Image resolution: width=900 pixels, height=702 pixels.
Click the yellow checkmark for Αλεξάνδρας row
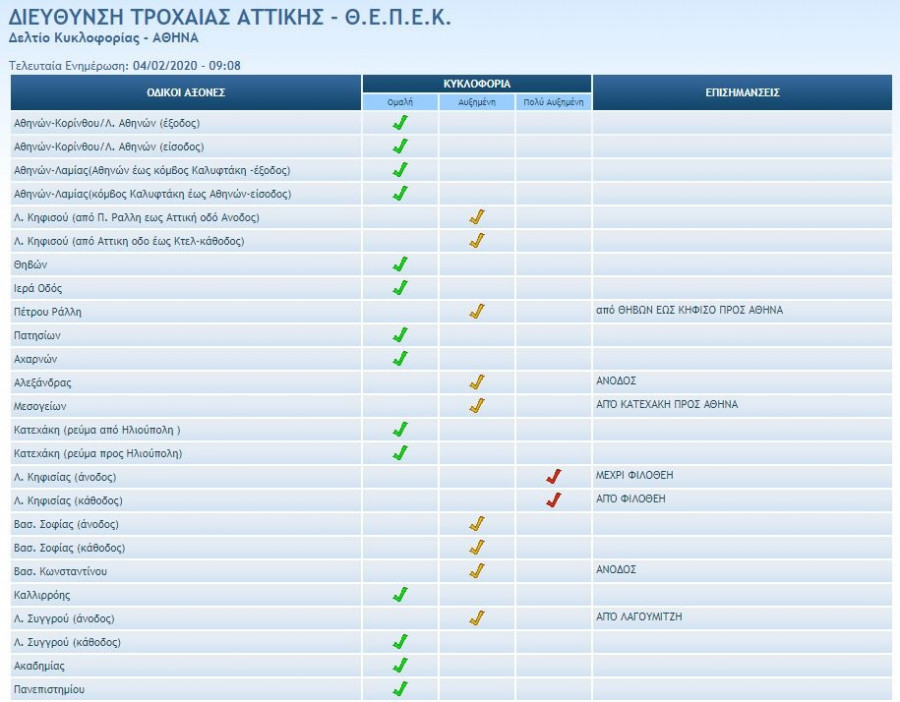(x=477, y=382)
